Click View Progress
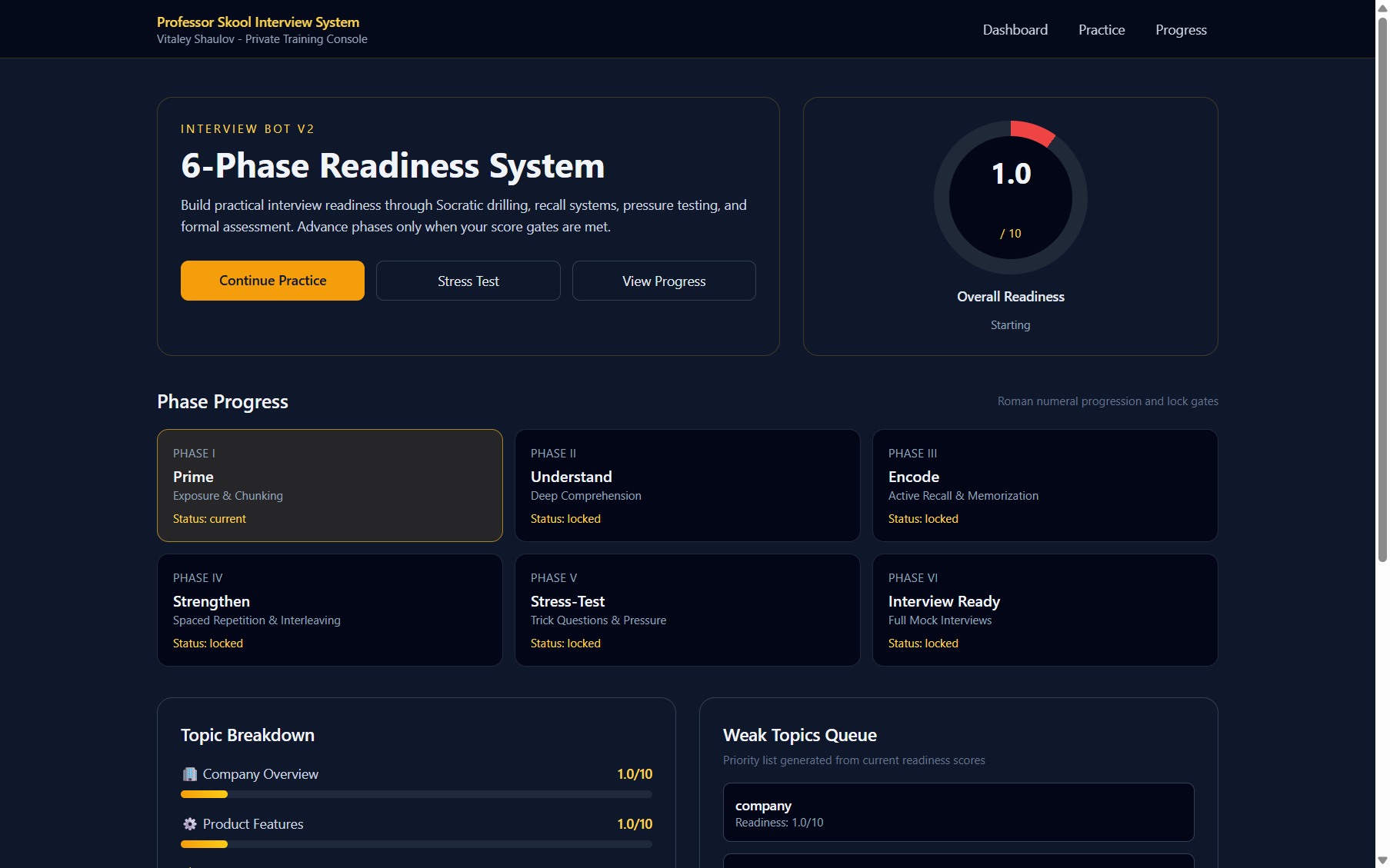This screenshot has width=1390, height=868. coord(663,281)
